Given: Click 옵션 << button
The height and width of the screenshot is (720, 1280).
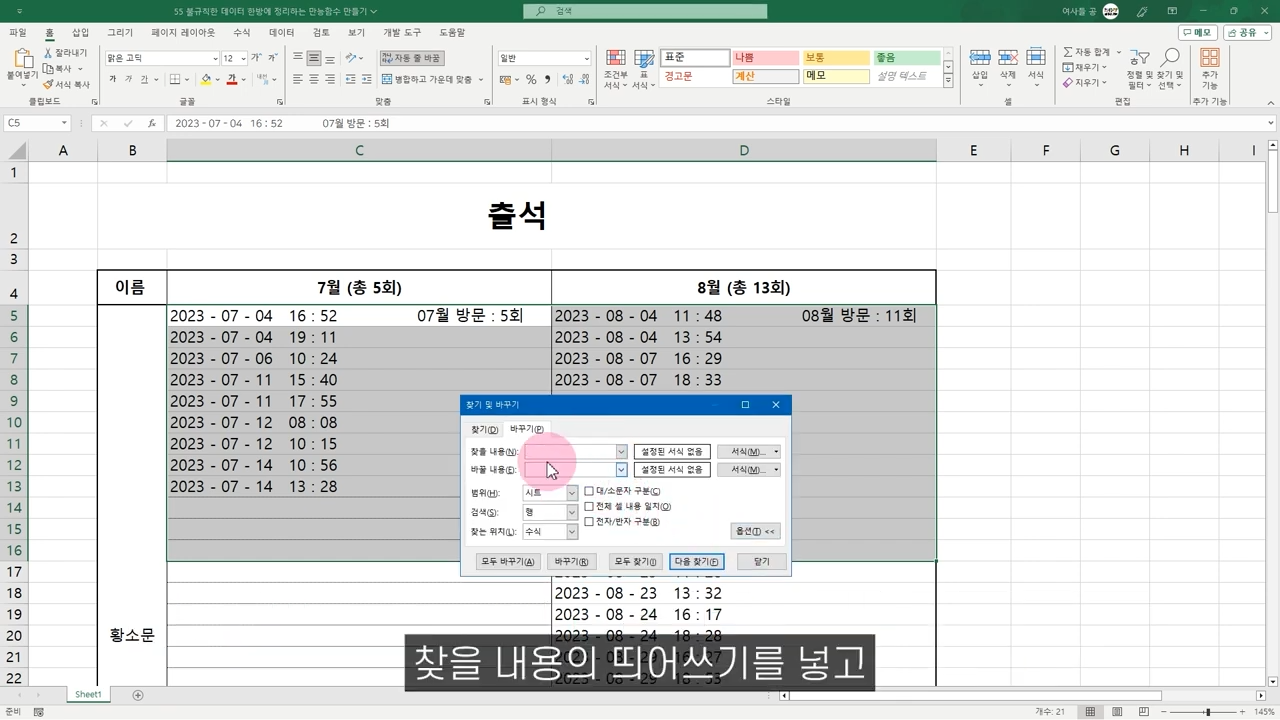Looking at the screenshot, I should point(755,531).
